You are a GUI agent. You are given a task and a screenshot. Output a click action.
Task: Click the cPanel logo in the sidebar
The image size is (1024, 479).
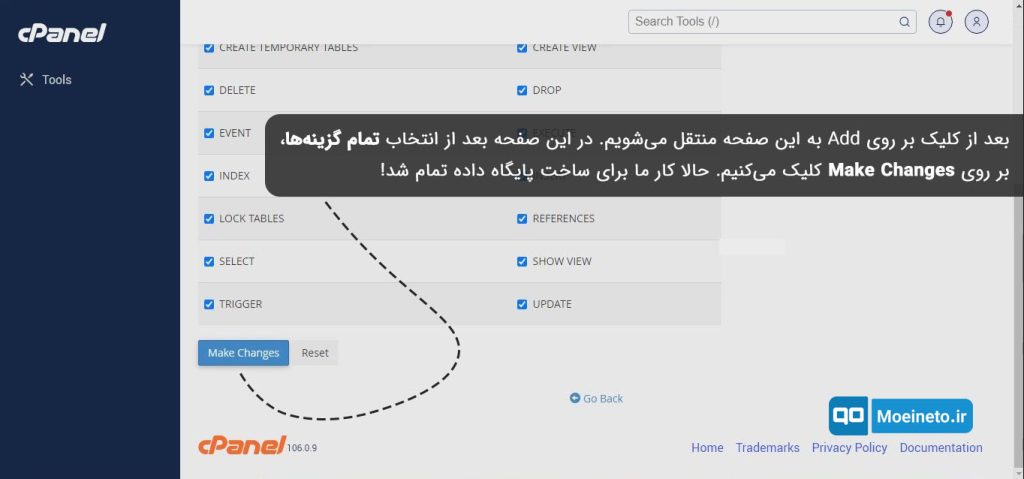61,33
